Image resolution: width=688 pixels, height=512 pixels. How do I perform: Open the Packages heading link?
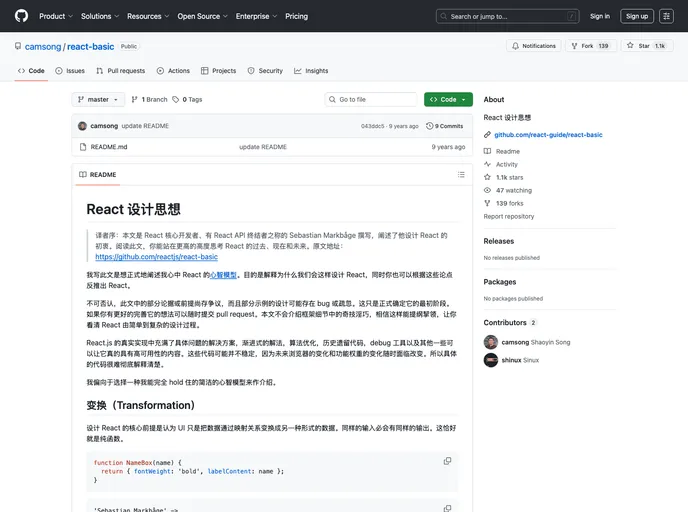click(500, 282)
